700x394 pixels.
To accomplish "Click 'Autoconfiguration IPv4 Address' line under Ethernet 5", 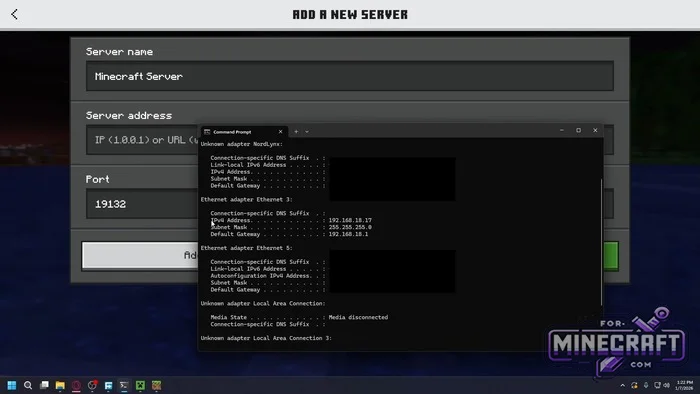I will click(x=268, y=276).
